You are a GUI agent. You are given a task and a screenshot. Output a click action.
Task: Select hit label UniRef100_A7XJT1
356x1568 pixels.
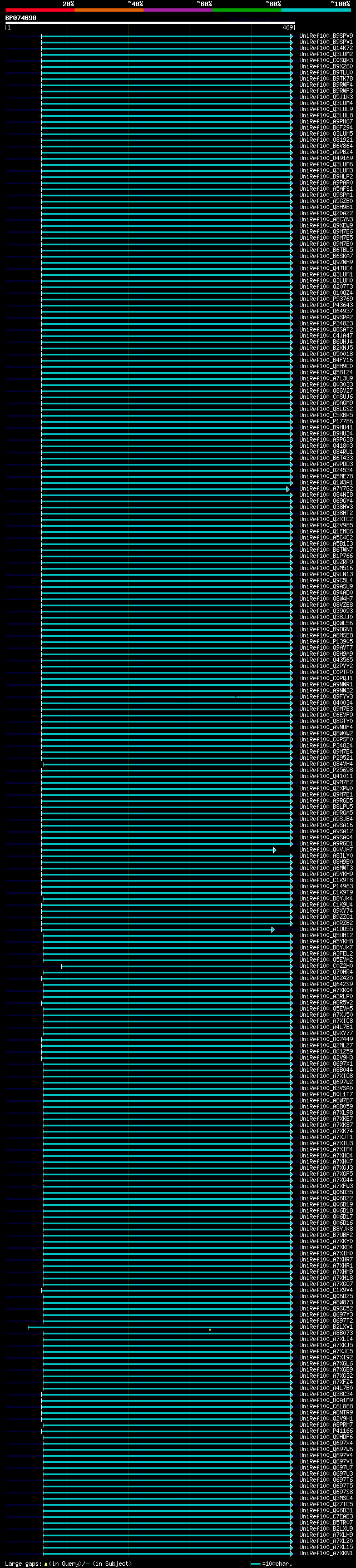coord(326,1137)
